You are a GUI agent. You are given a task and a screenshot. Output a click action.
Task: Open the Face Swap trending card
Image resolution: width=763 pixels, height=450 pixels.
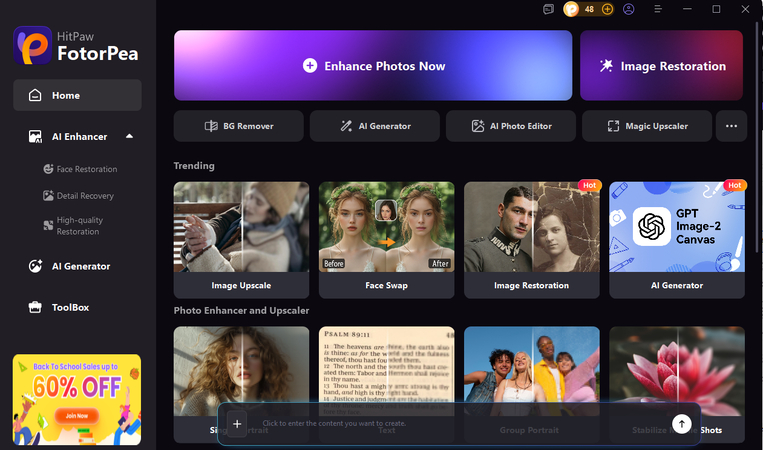click(386, 240)
